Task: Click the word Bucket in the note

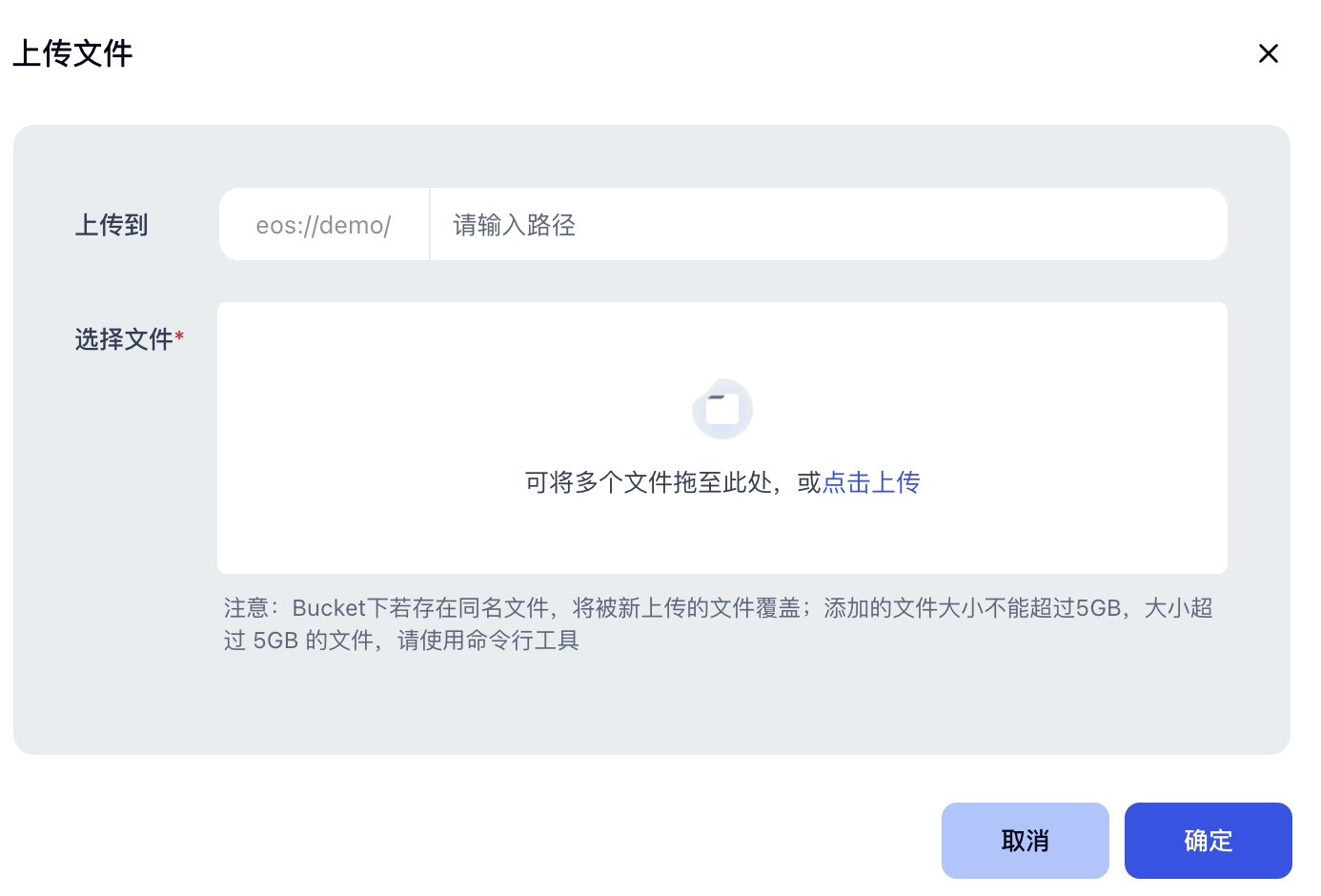Action: (x=329, y=608)
